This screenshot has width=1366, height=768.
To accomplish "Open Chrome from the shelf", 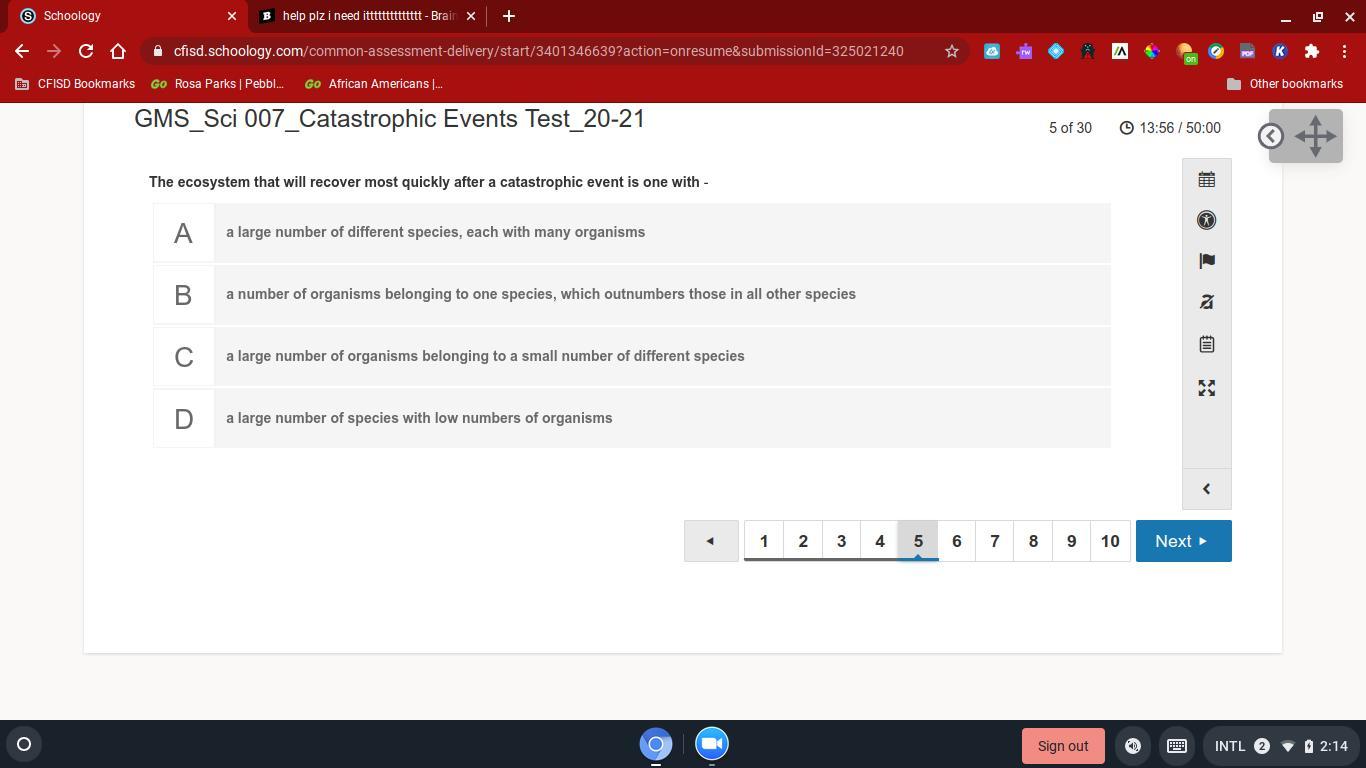I will (x=656, y=744).
